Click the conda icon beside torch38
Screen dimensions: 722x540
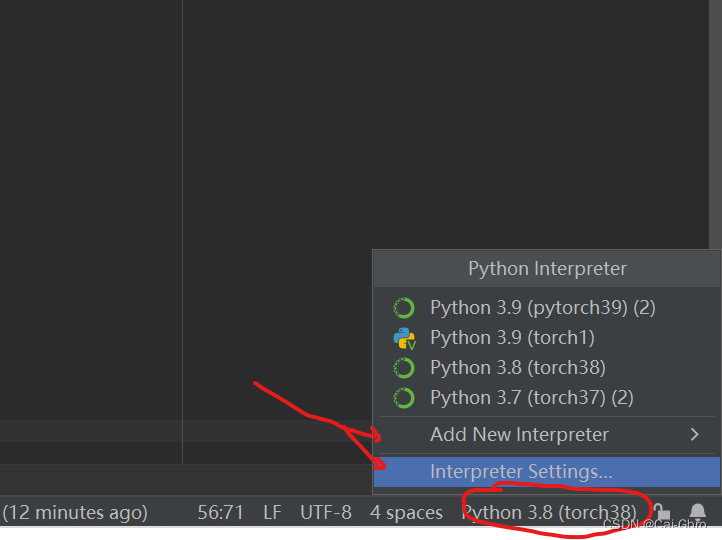pyautogui.click(x=404, y=368)
